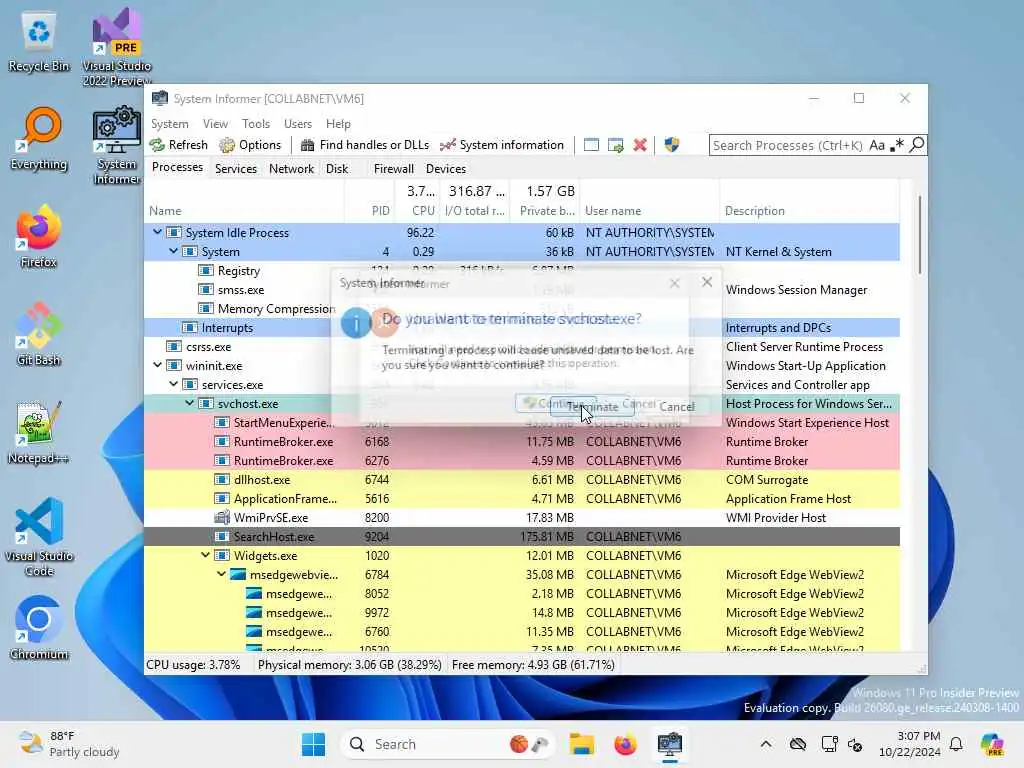The image size is (1024, 768).
Task: Click the magnifier icon in process search box
Action: point(917,144)
